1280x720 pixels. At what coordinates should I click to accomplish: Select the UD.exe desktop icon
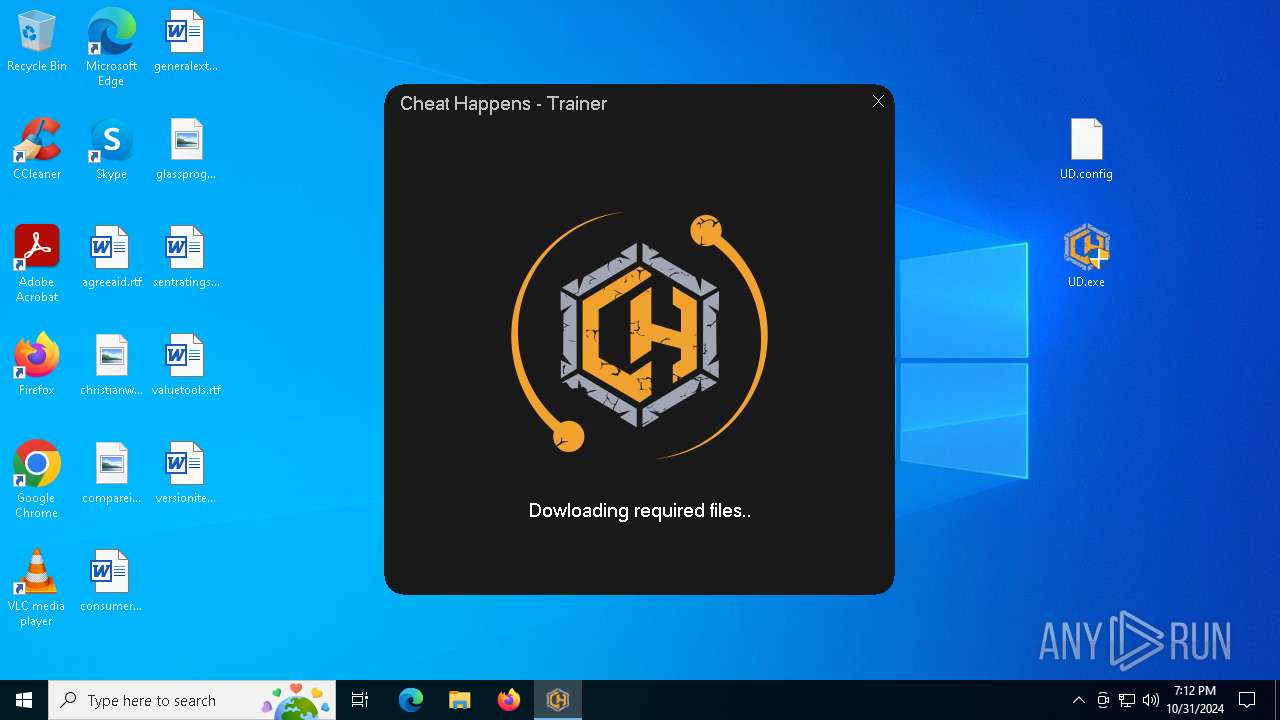point(1086,258)
